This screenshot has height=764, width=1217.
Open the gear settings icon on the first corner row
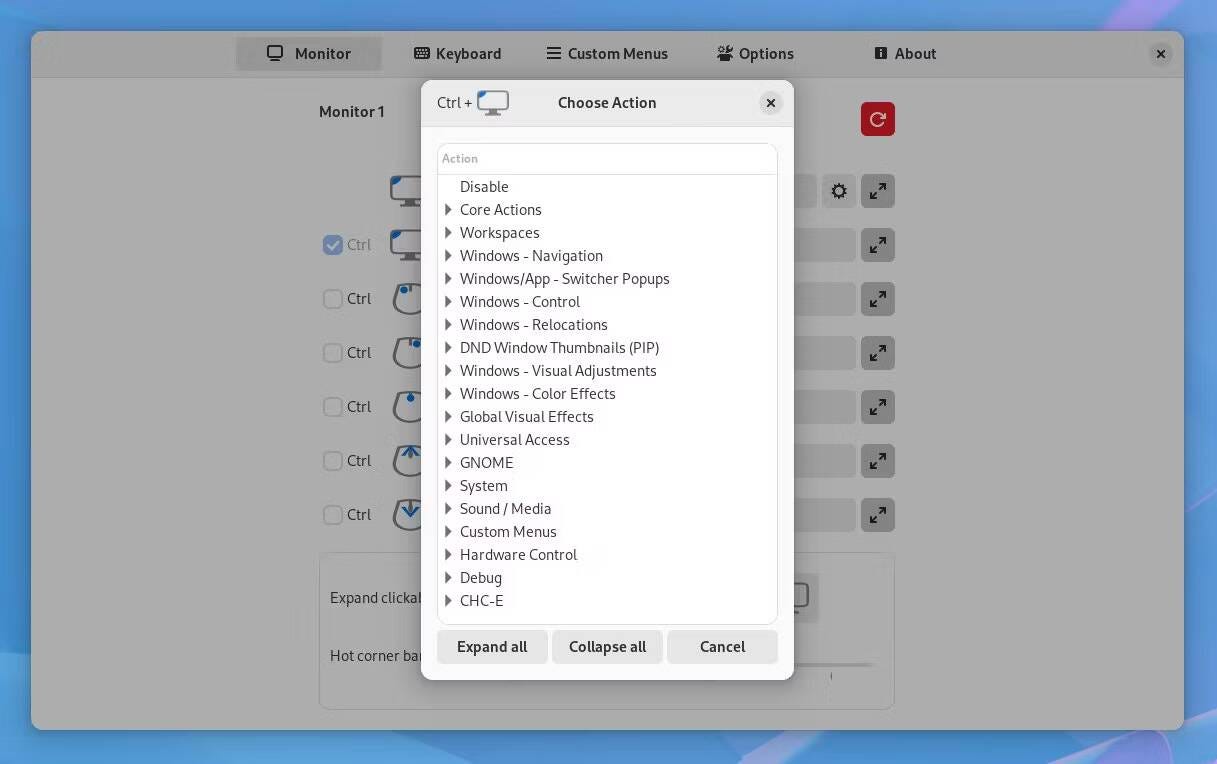coord(838,191)
